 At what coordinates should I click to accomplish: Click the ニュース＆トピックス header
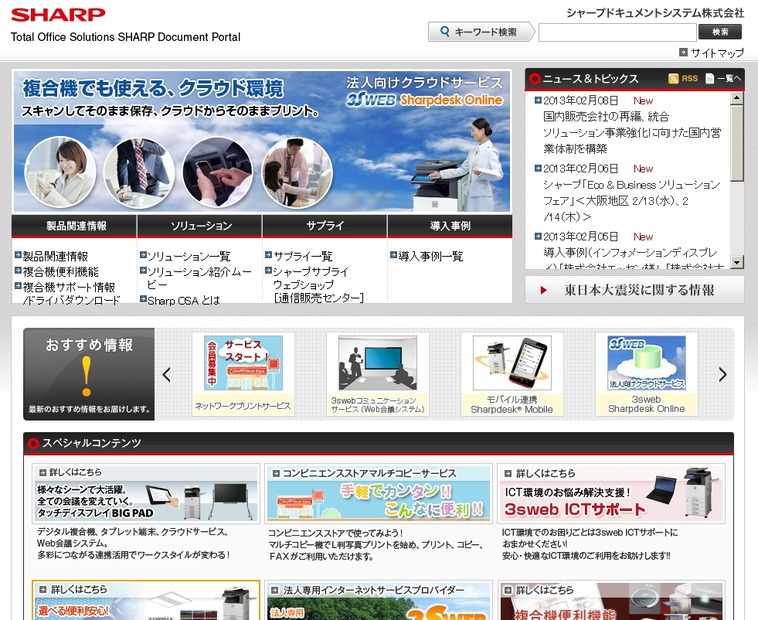point(590,78)
